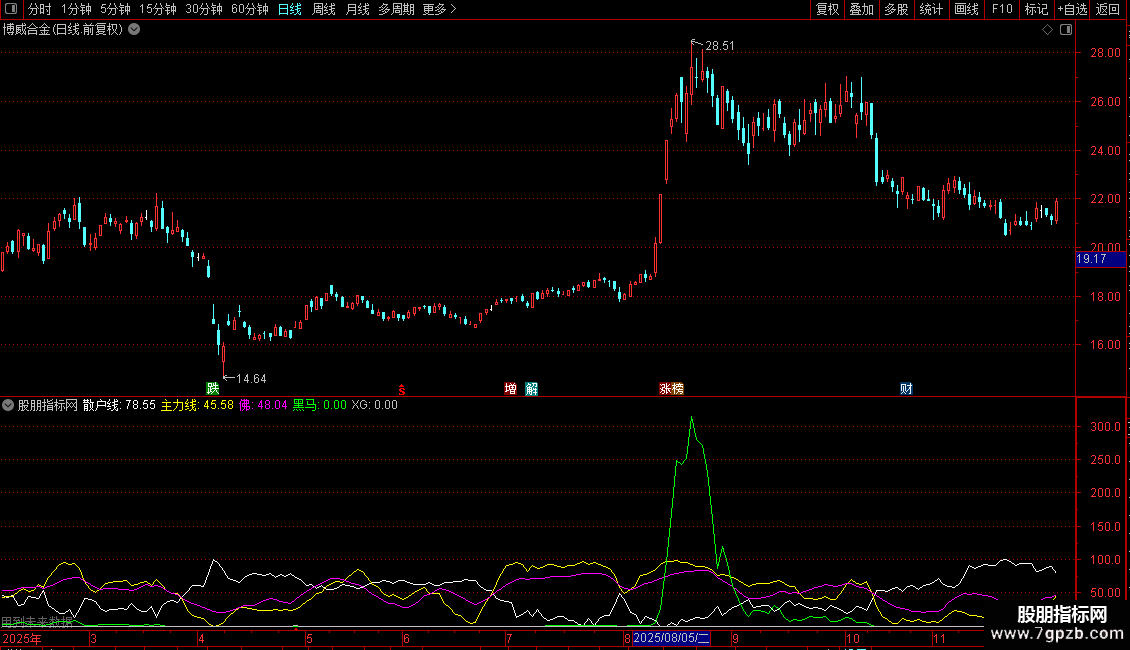Expand the 更多 period options
This screenshot has width=1130, height=650.
440,9
